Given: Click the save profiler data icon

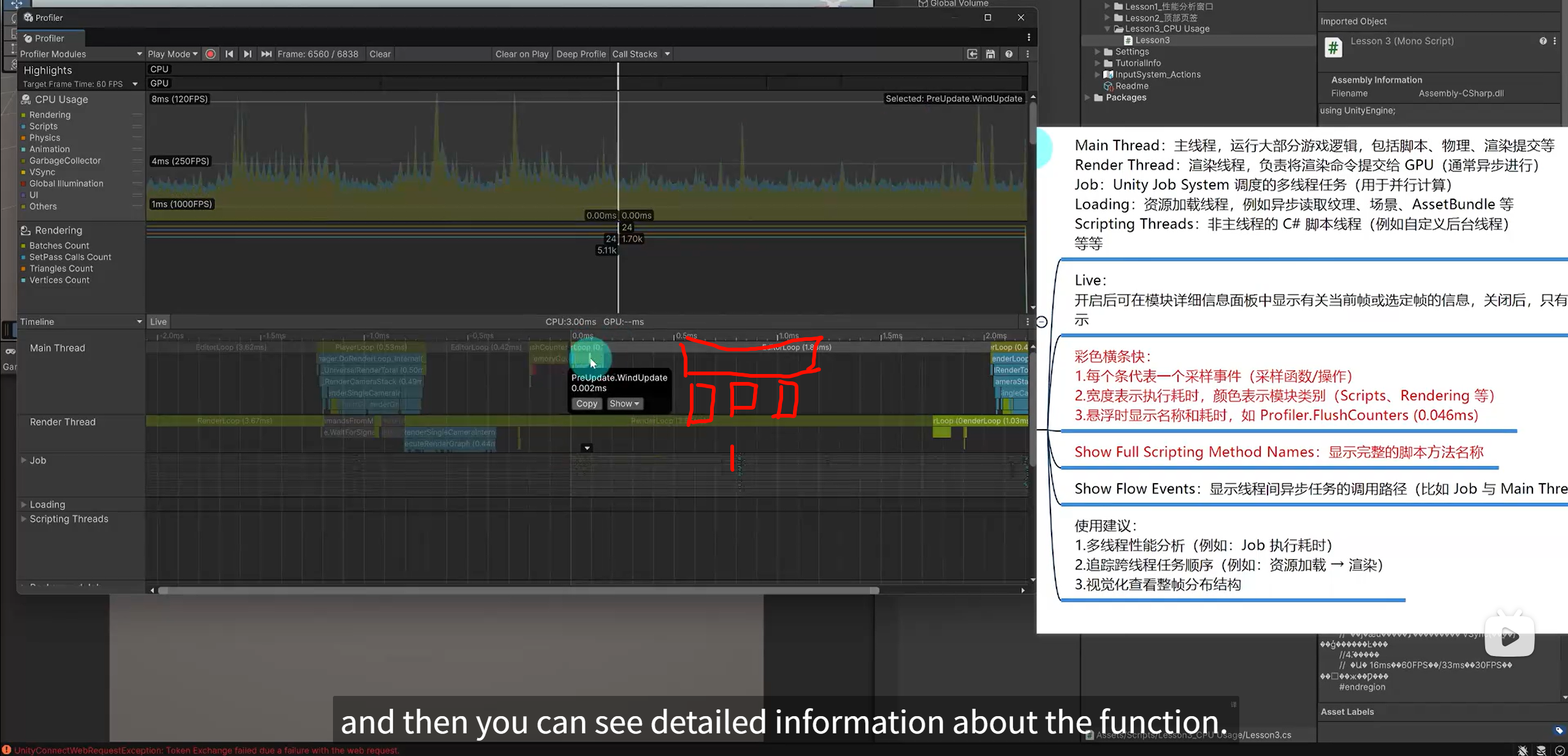Looking at the screenshot, I should pyautogui.click(x=990, y=54).
